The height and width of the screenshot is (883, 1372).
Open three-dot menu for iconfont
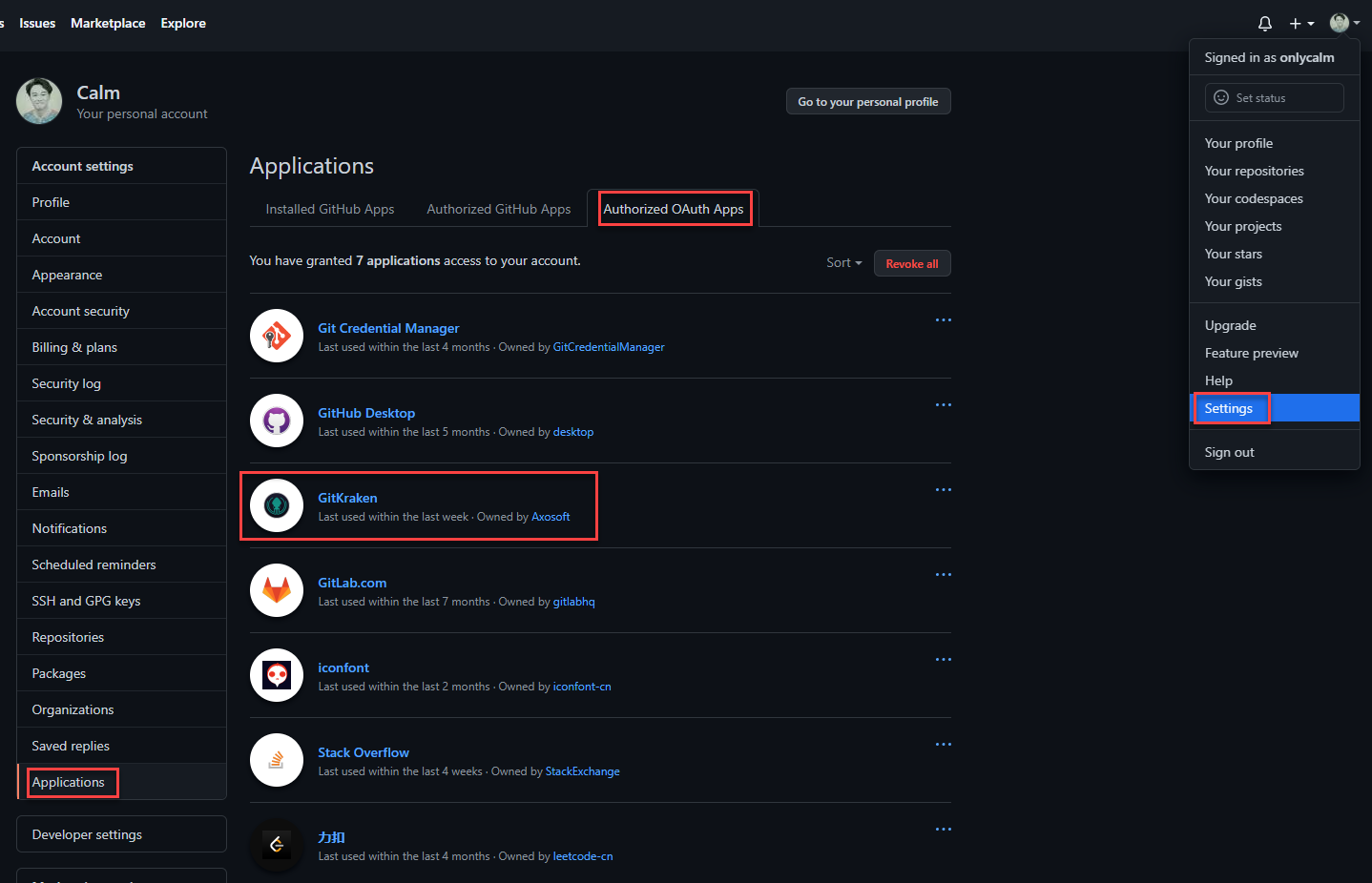pos(944,660)
